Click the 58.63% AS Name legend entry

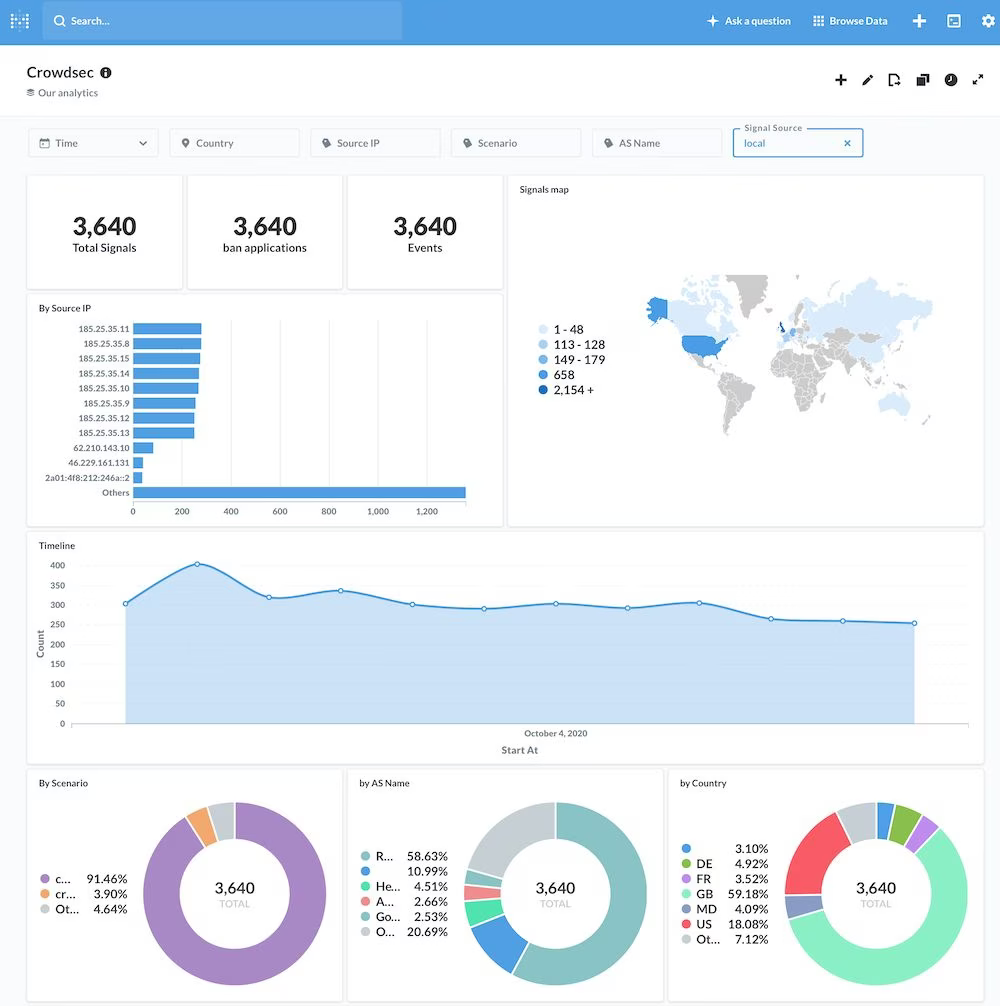pyautogui.click(x=404, y=856)
